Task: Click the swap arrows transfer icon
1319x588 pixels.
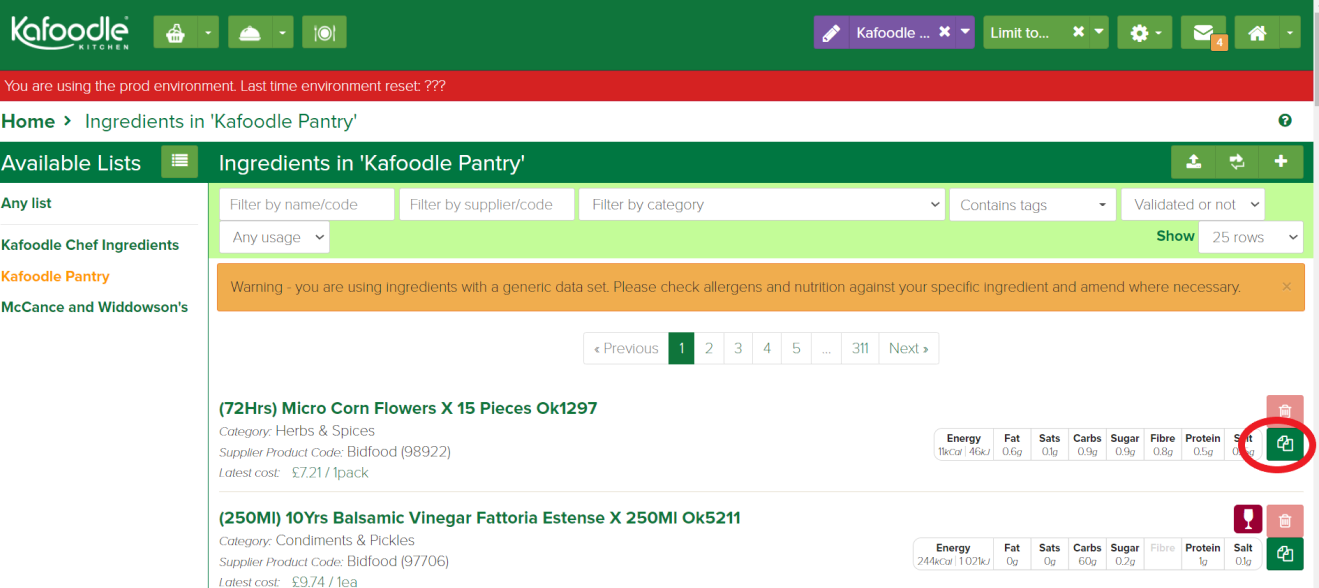Action: click(x=1237, y=162)
